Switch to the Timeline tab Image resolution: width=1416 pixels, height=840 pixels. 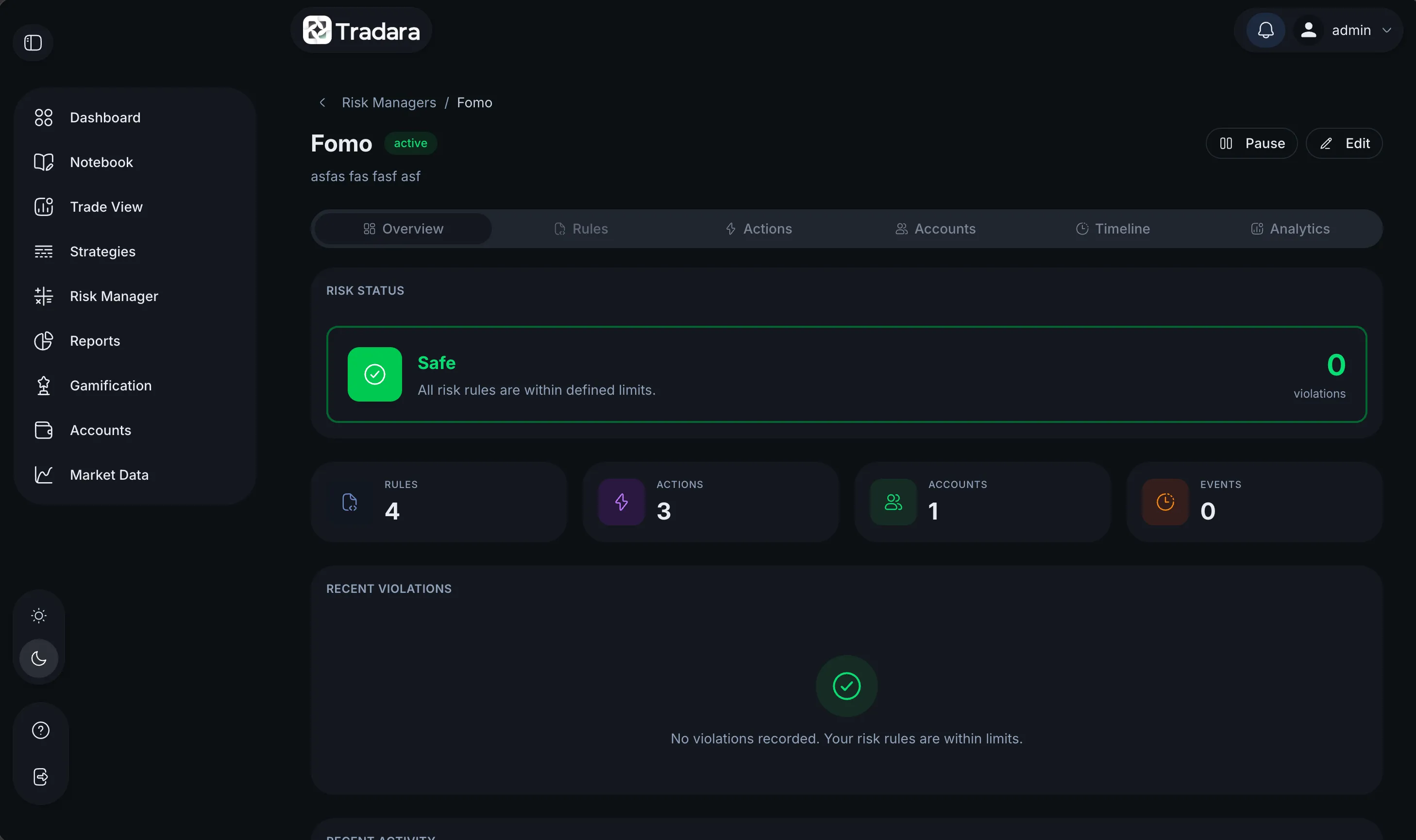1113,229
